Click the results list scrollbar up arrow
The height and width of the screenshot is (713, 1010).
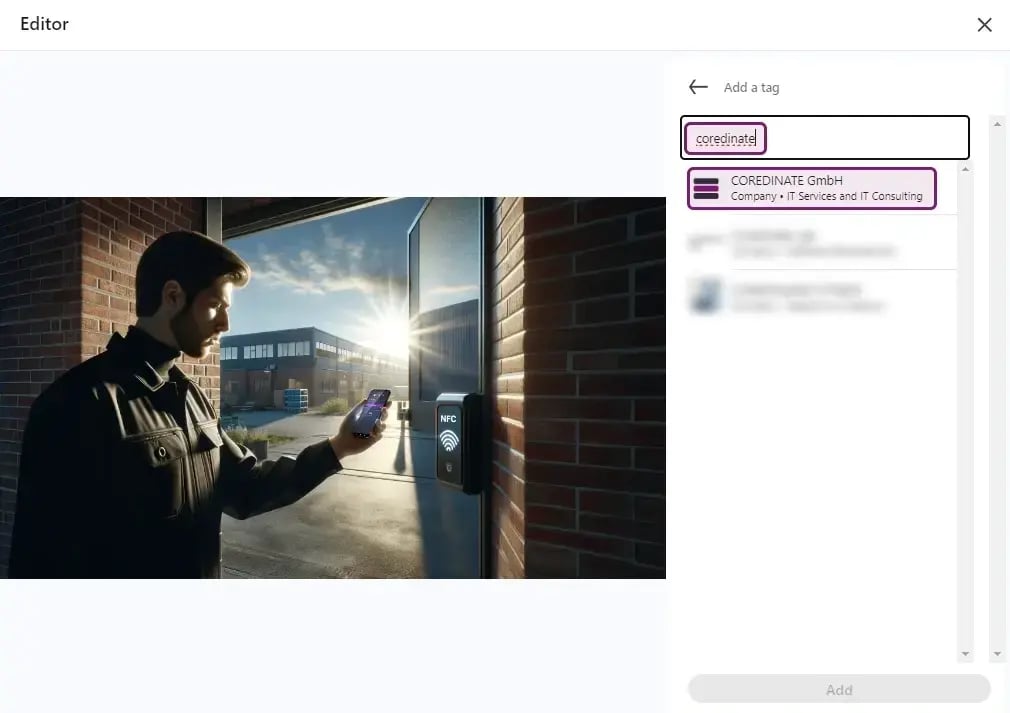click(965, 170)
